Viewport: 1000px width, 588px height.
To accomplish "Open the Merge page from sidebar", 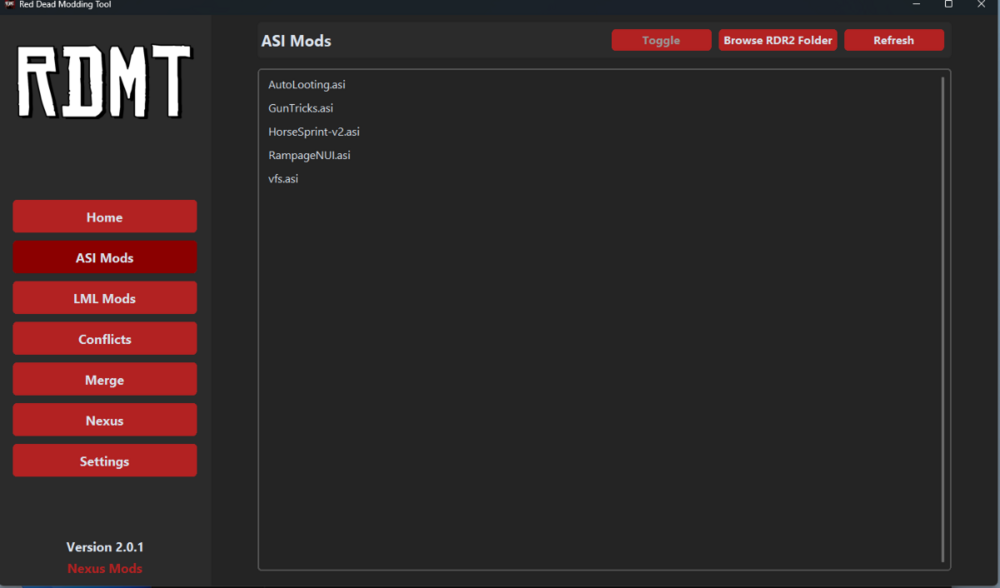I will coord(105,380).
